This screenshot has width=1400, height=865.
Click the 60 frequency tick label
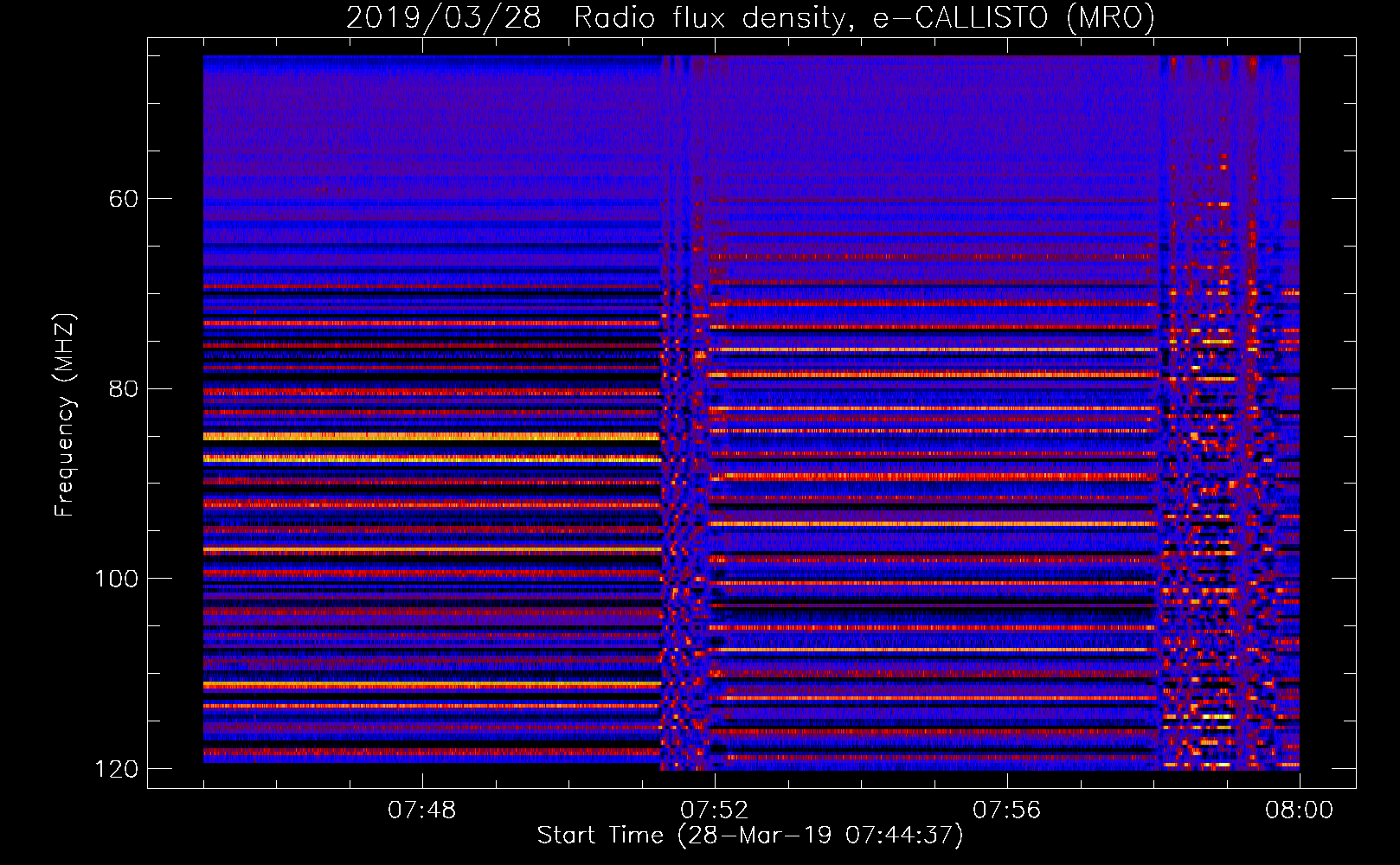tap(124, 199)
